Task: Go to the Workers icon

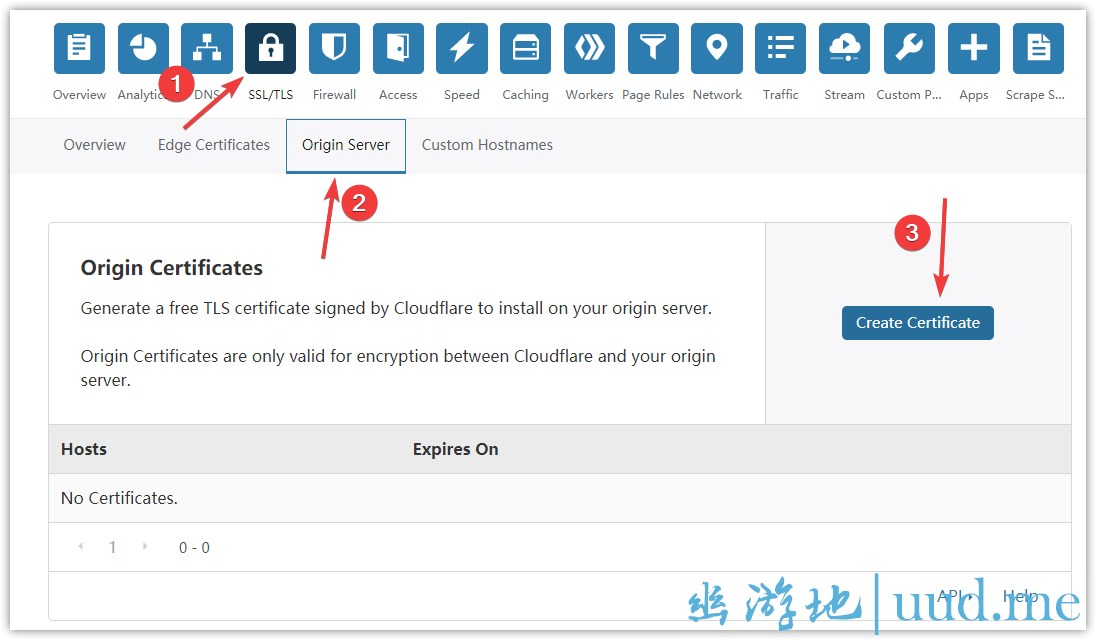Action: 589,49
